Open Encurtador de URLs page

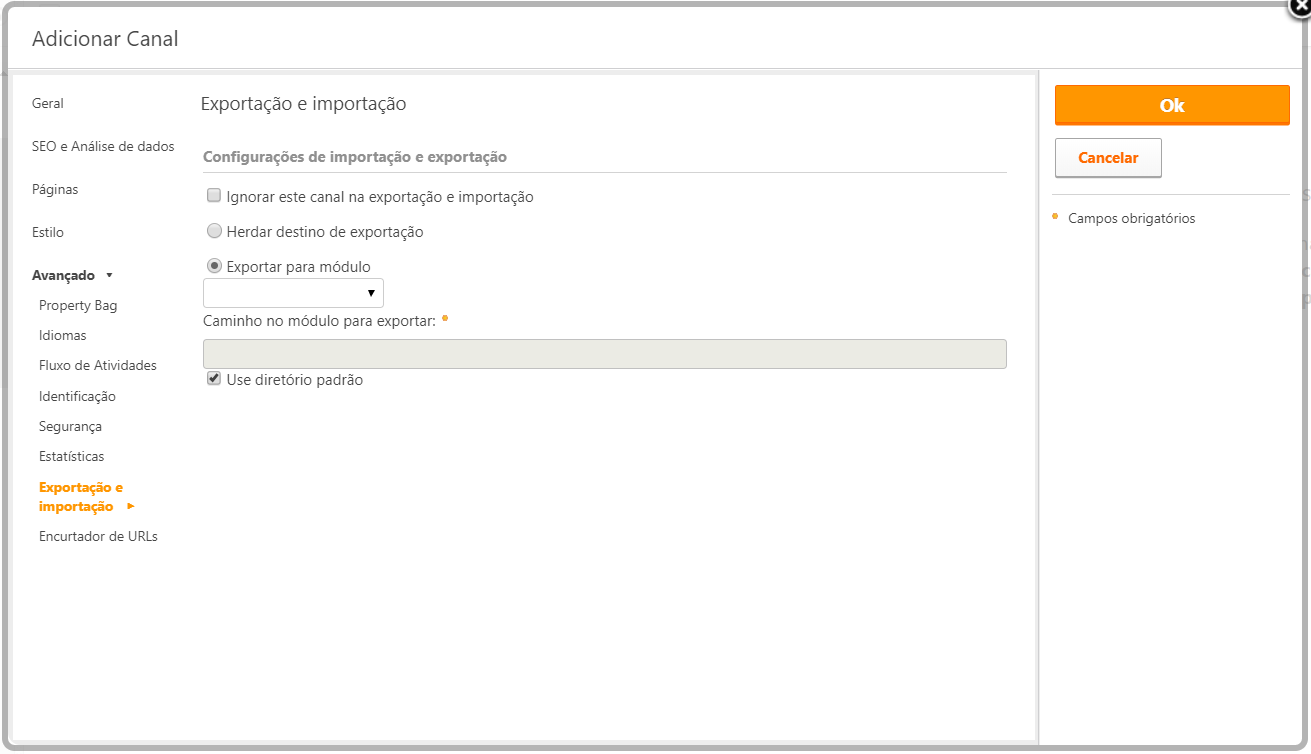tap(98, 536)
